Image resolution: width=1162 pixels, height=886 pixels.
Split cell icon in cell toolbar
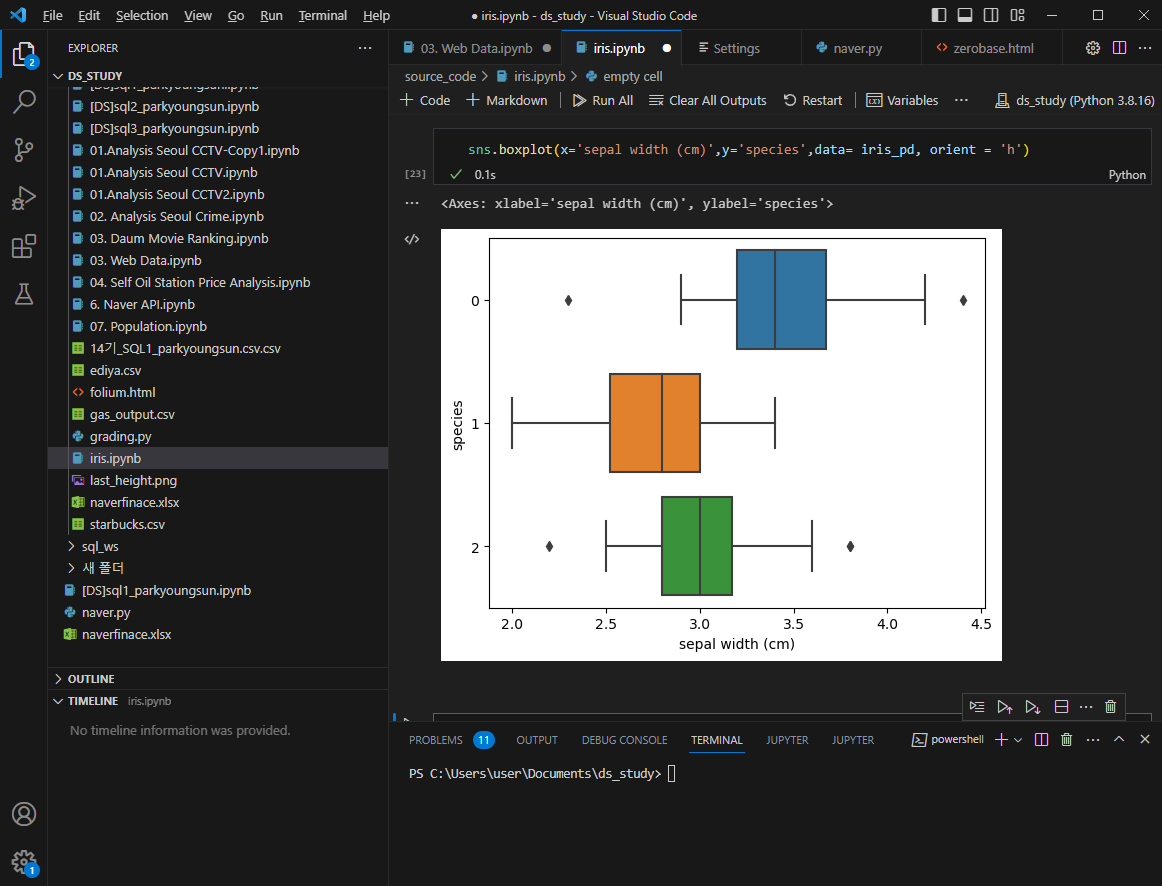1061,707
